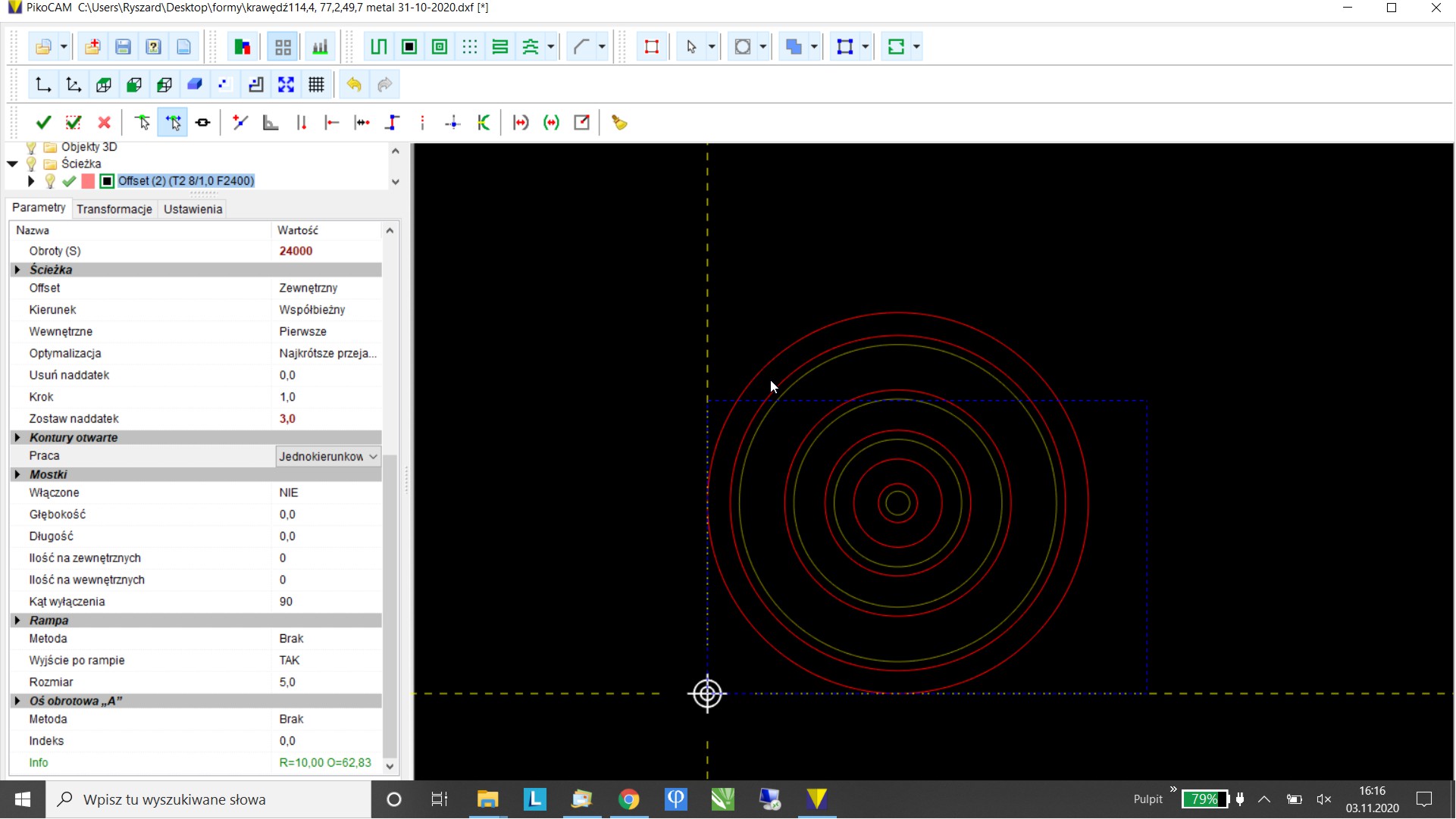1456x819 pixels.
Task: Select the green zigzag path tool
Action: 378,47
